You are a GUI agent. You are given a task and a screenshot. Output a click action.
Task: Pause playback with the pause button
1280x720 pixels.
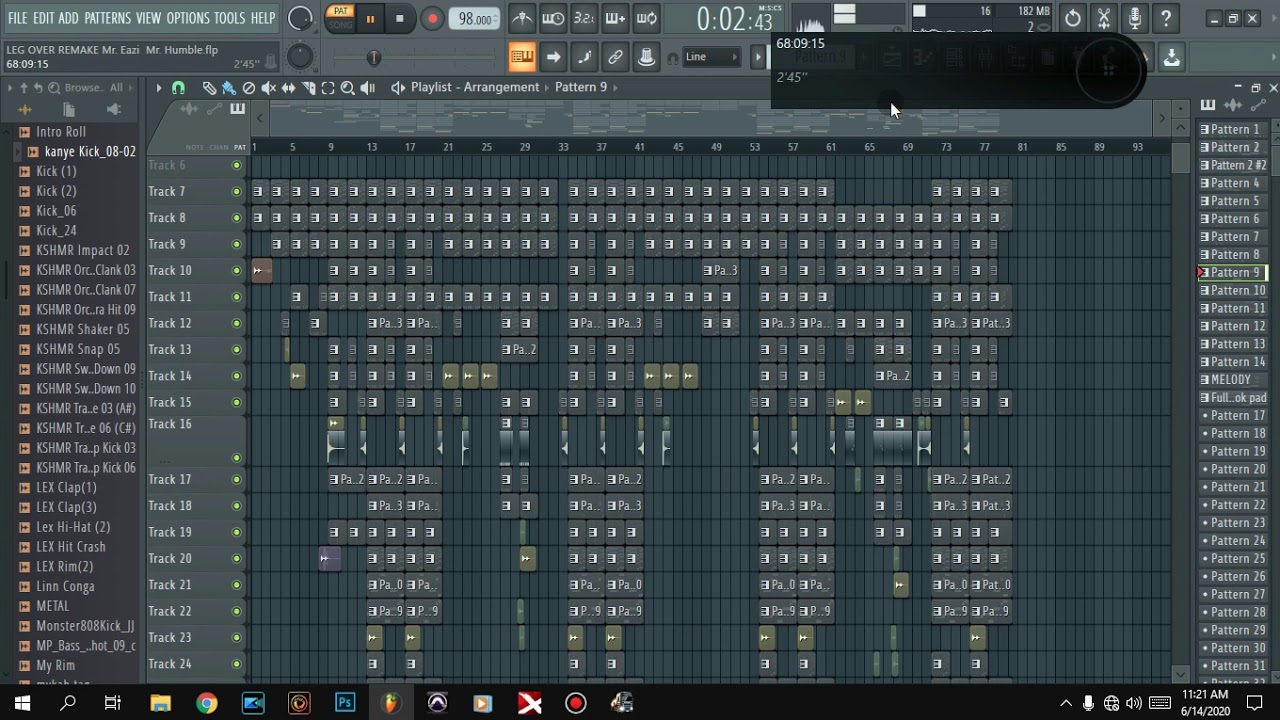coord(370,19)
